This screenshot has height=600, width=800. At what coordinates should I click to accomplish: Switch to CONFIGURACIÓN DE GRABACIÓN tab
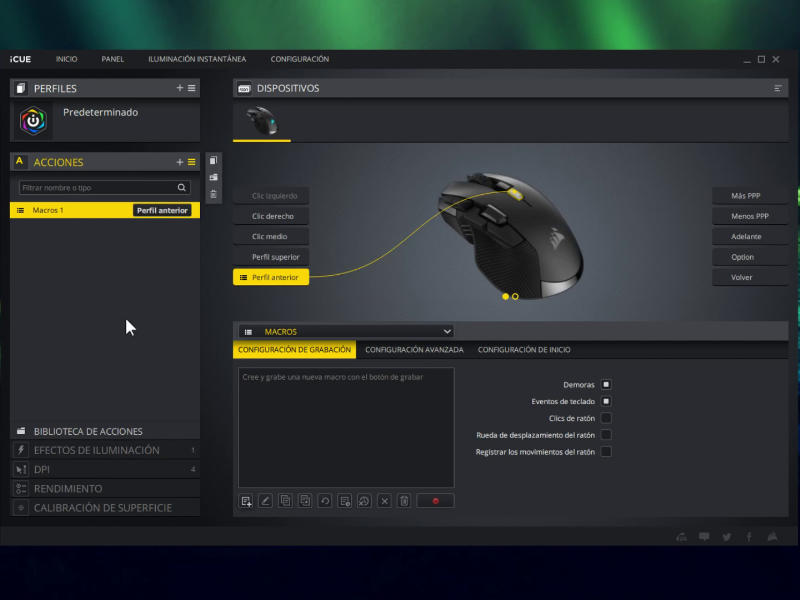tap(294, 349)
